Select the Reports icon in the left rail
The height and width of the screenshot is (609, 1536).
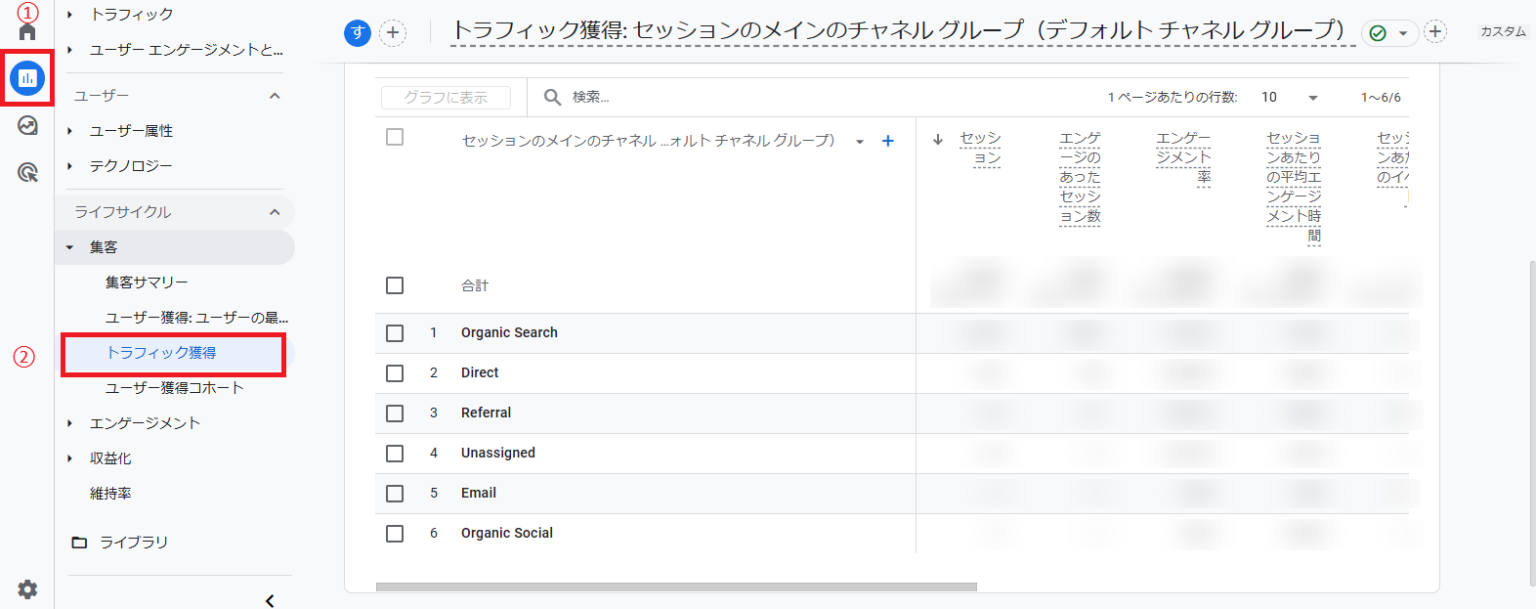click(27, 76)
